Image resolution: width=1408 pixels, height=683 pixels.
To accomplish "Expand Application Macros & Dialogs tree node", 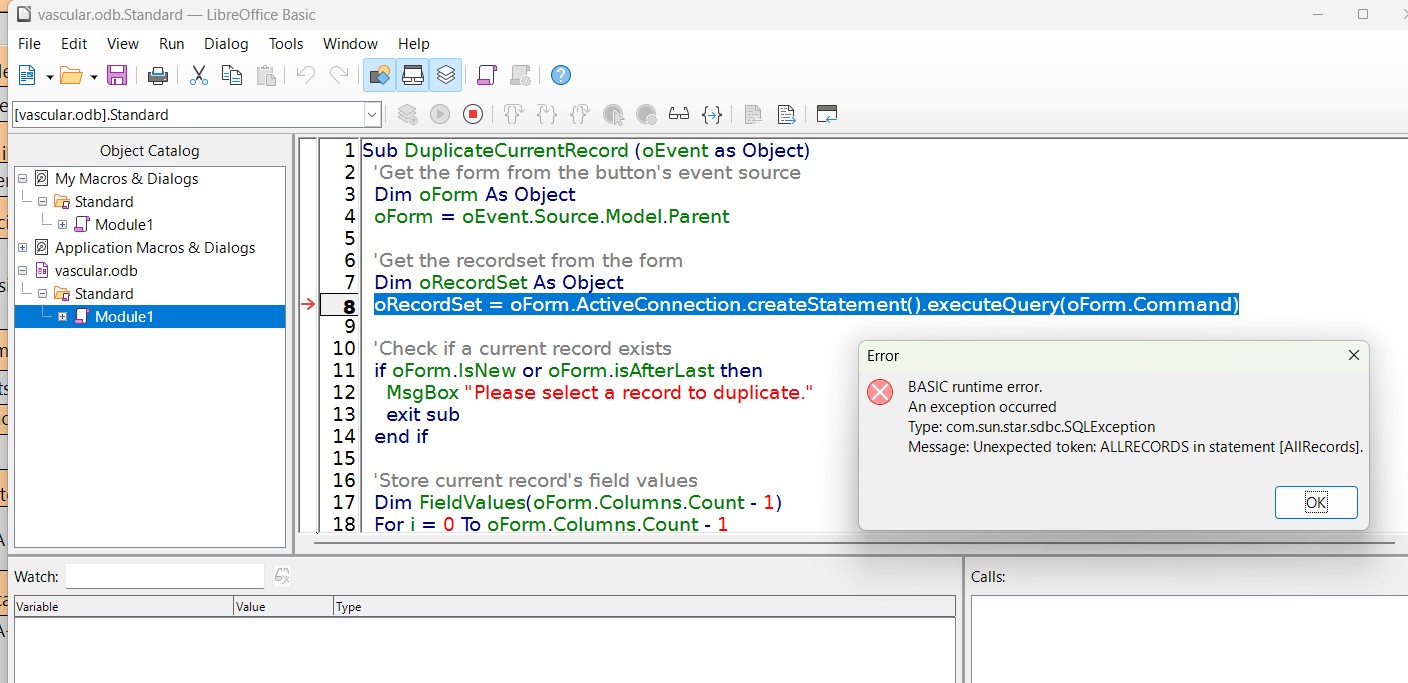I will (x=22, y=247).
